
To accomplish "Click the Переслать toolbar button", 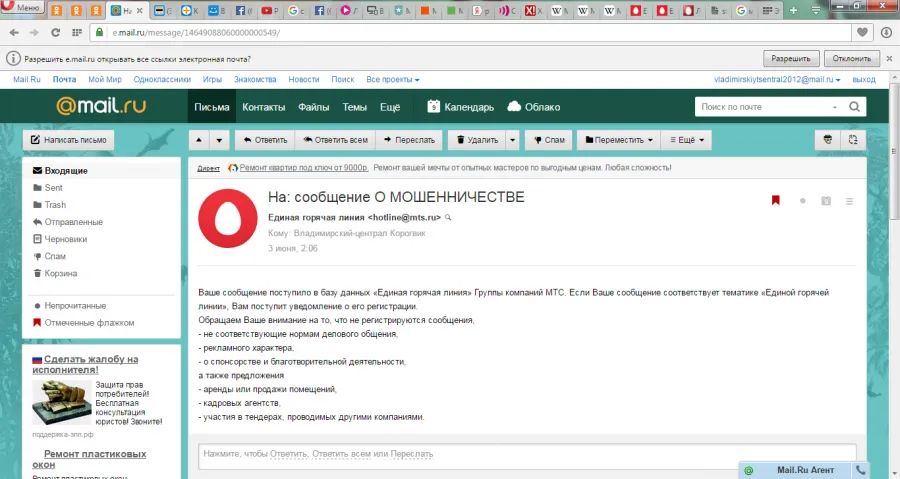I will click(409, 140).
